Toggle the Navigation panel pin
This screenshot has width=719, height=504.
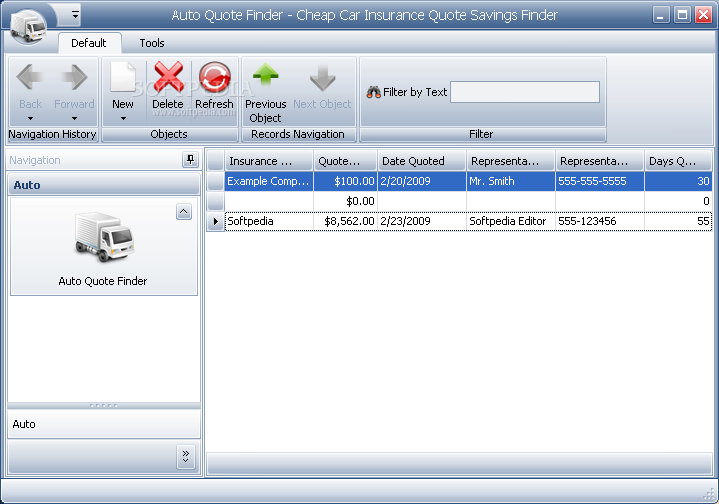click(x=190, y=160)
